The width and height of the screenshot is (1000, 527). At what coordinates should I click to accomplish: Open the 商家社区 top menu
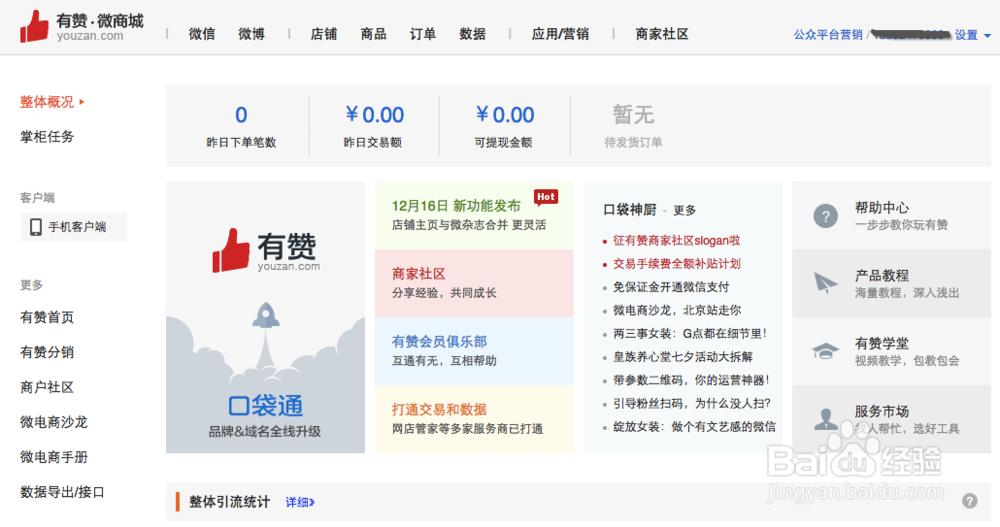(662, 34)
